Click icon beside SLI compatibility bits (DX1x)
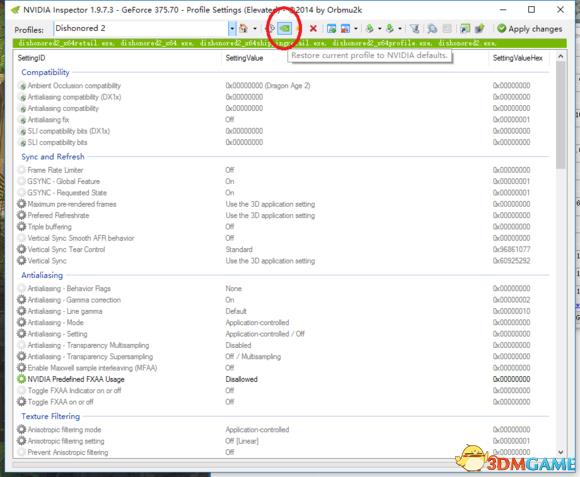Viewport: 580px width, 477px height. 22,131
